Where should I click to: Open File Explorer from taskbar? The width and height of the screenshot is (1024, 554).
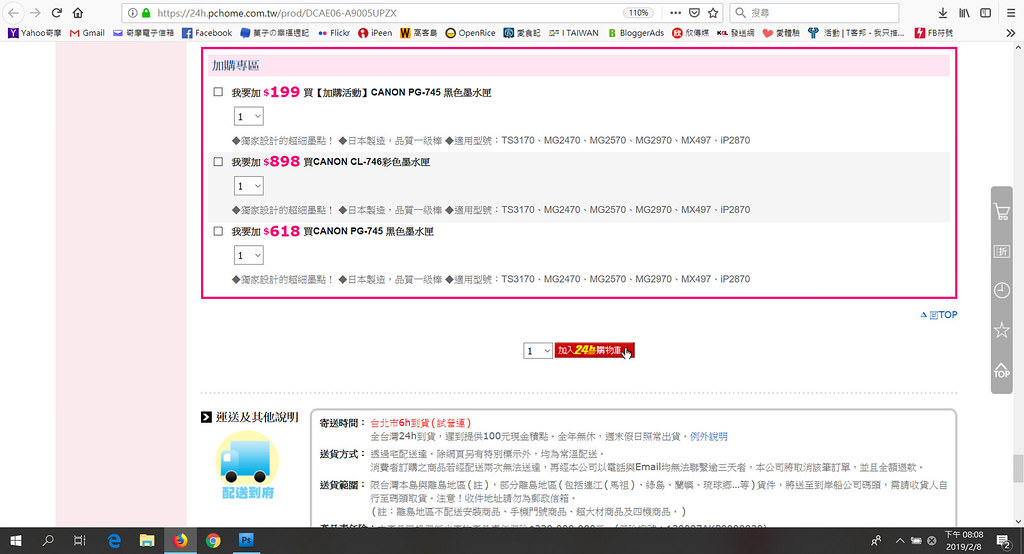147,540
